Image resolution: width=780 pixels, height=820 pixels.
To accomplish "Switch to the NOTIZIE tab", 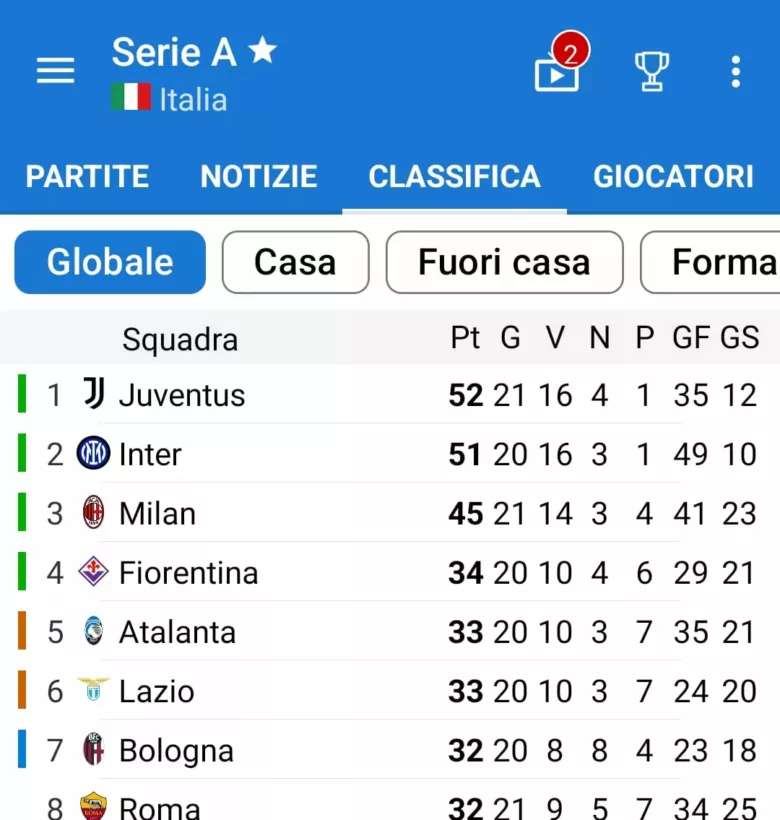I will (x=258, y=177).
